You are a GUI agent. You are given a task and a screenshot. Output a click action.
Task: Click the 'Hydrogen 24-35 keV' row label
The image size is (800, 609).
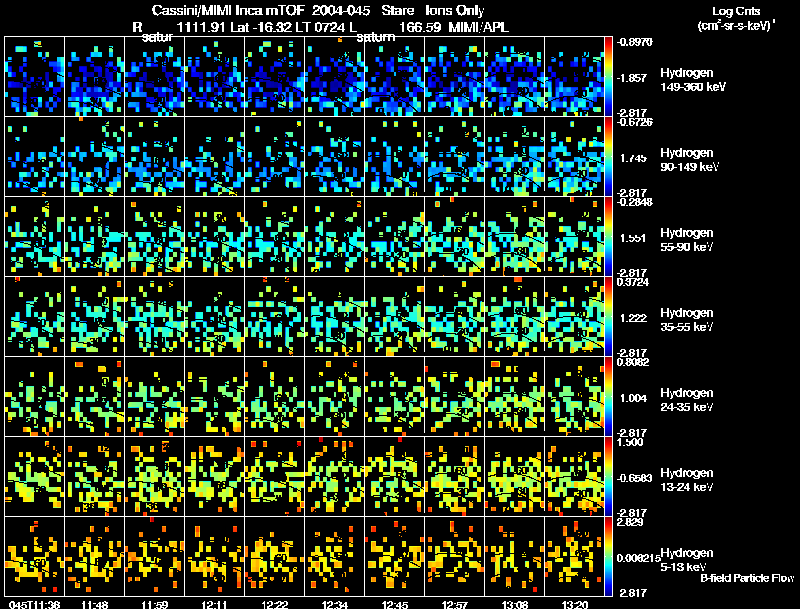coord(687,400)
